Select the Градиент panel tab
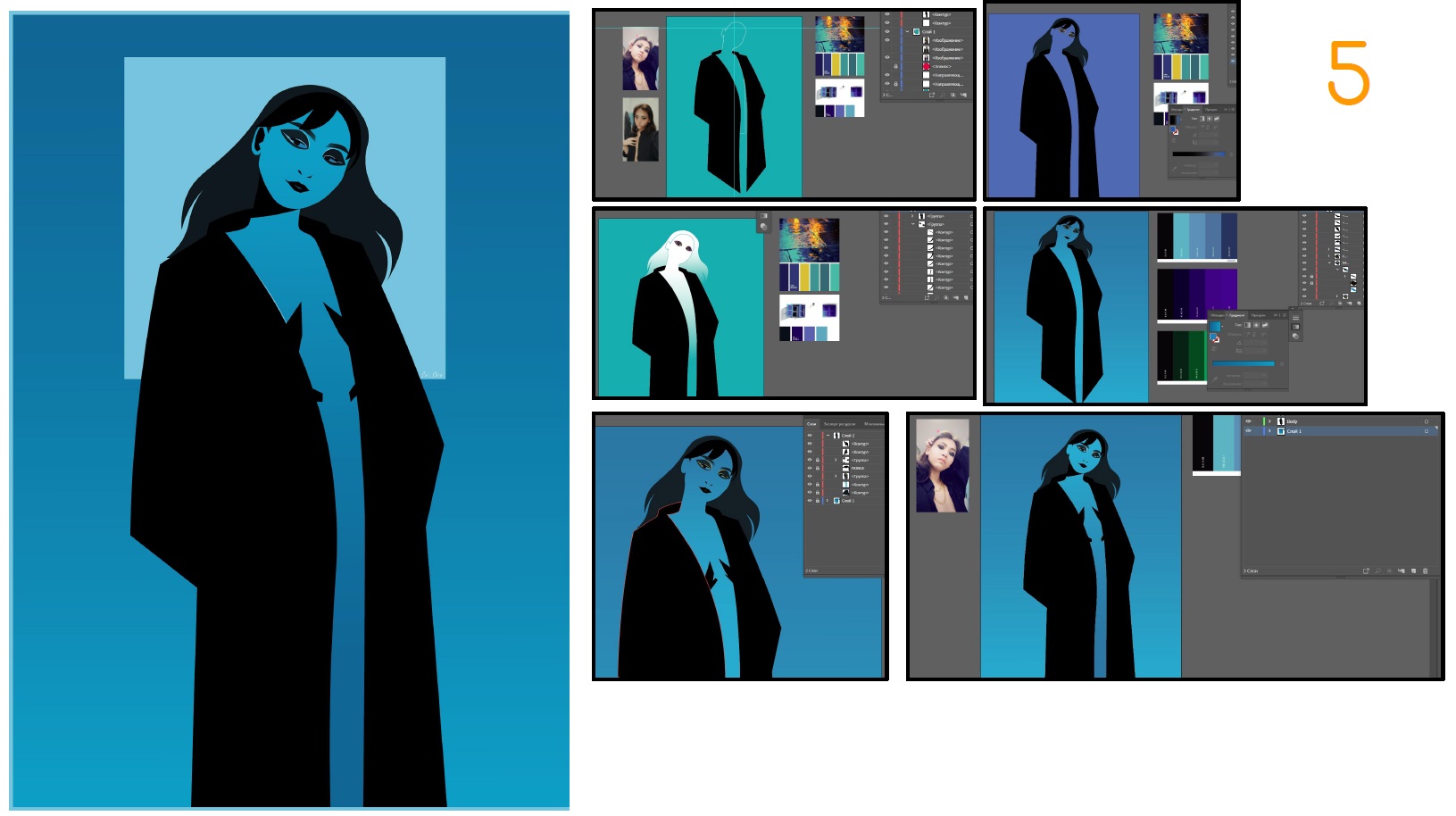Screen dimensions: 1456x816 (x=1237, y=315)
